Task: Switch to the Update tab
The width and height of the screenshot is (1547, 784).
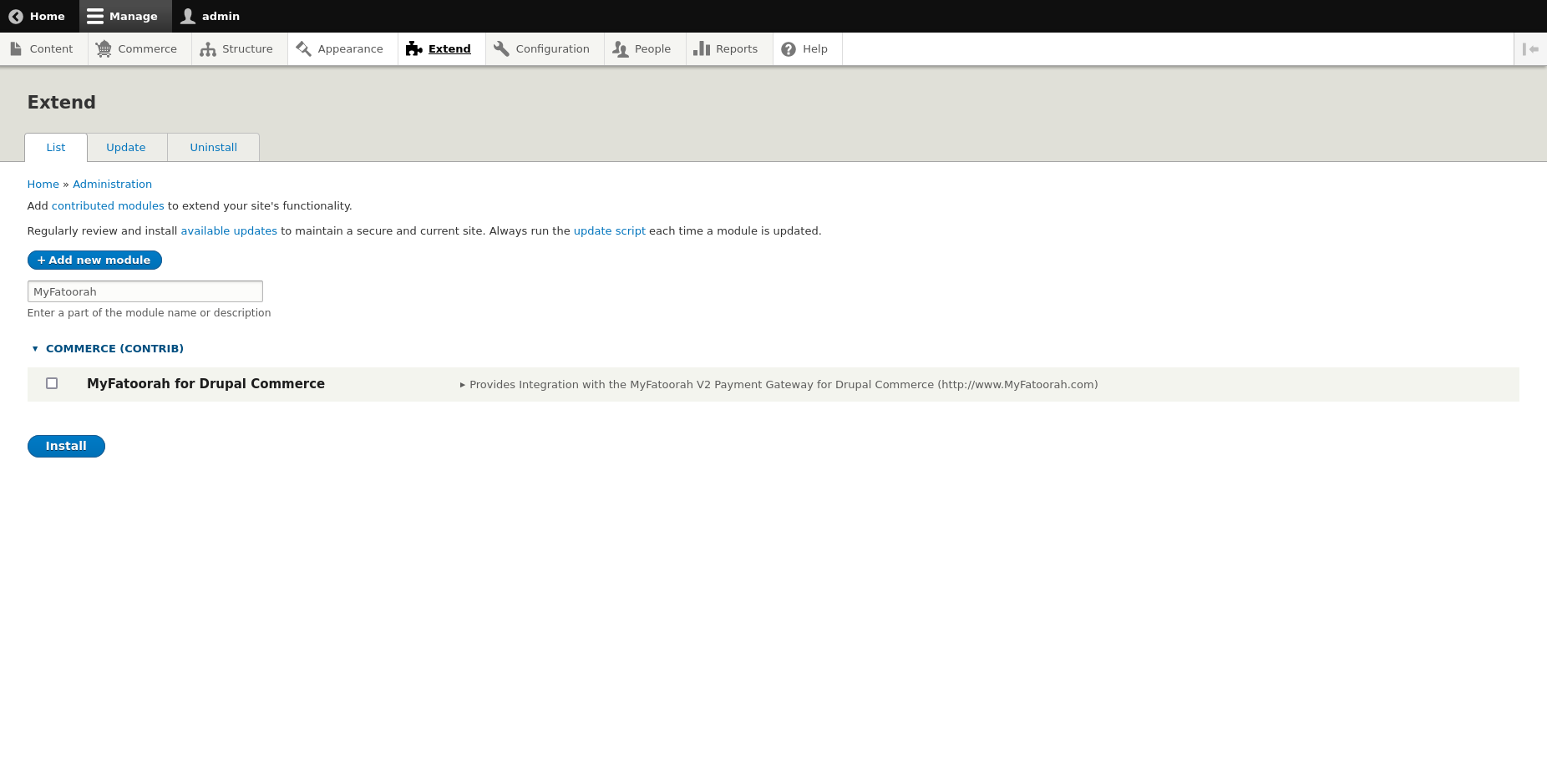Action: click(126, 148)
